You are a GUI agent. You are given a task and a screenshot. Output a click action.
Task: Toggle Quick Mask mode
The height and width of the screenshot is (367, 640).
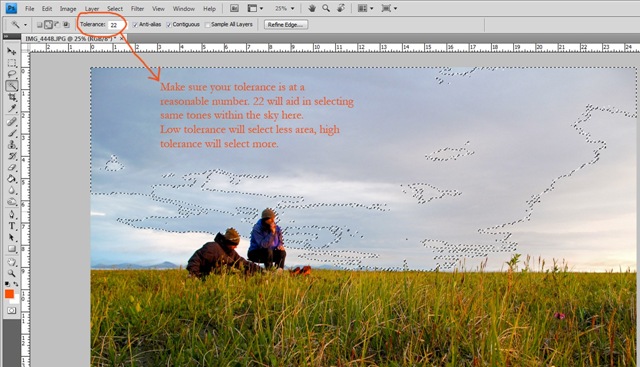coord(11,311)
